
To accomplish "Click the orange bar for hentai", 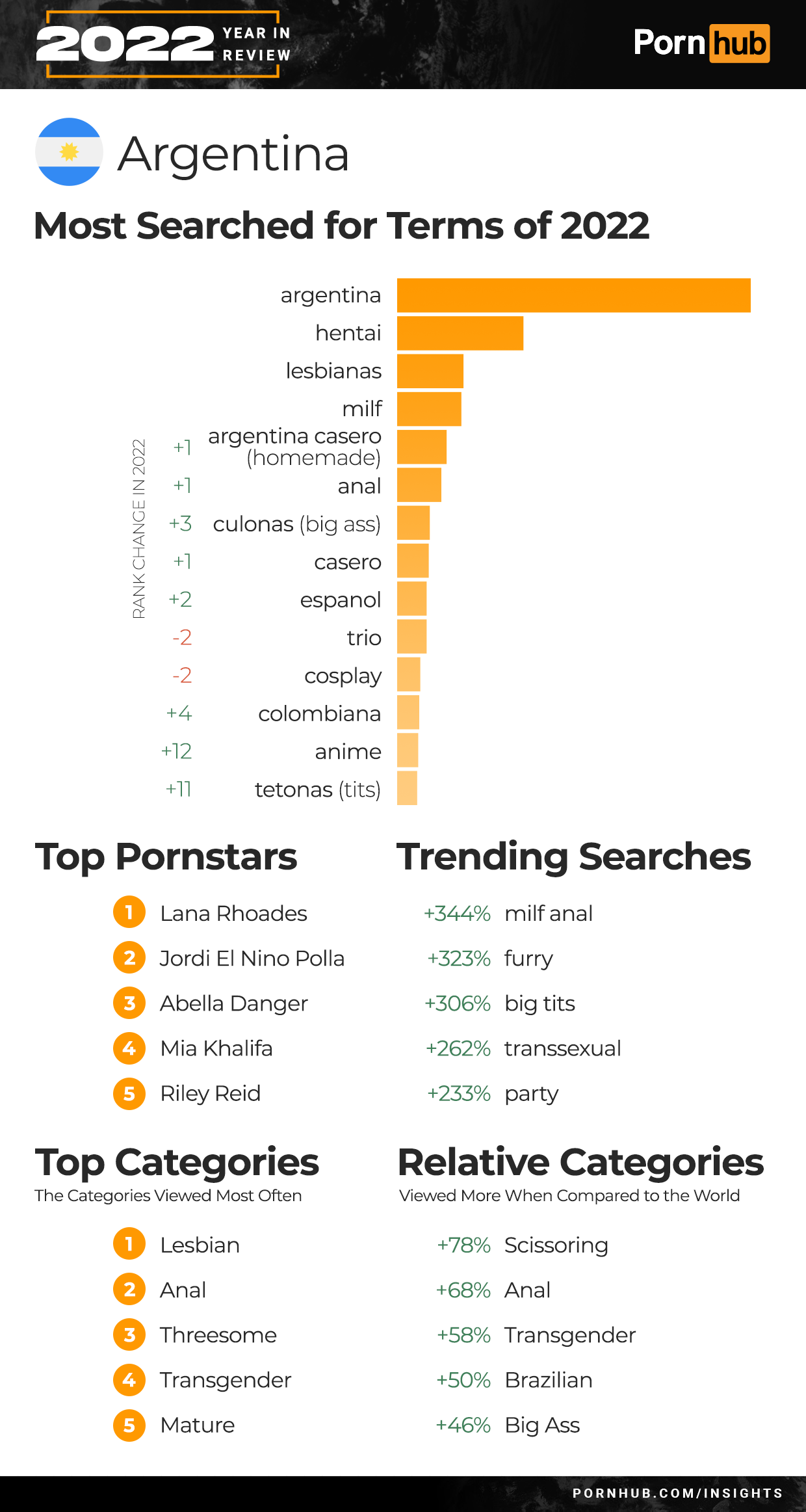I will (460, 333).
